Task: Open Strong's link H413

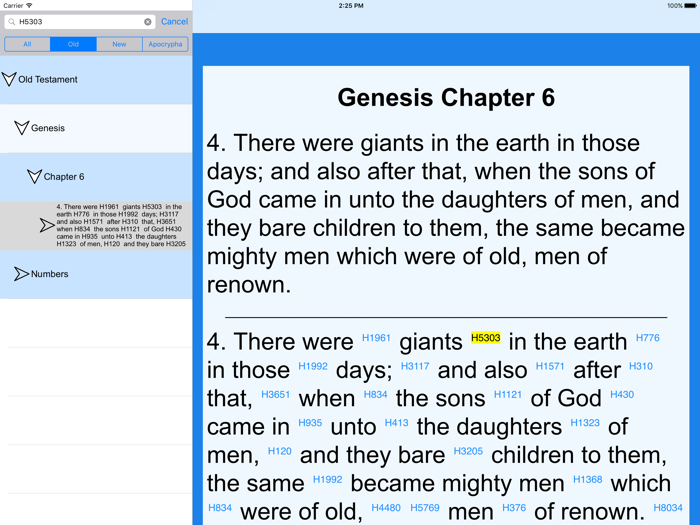Action: pos(396,423)
